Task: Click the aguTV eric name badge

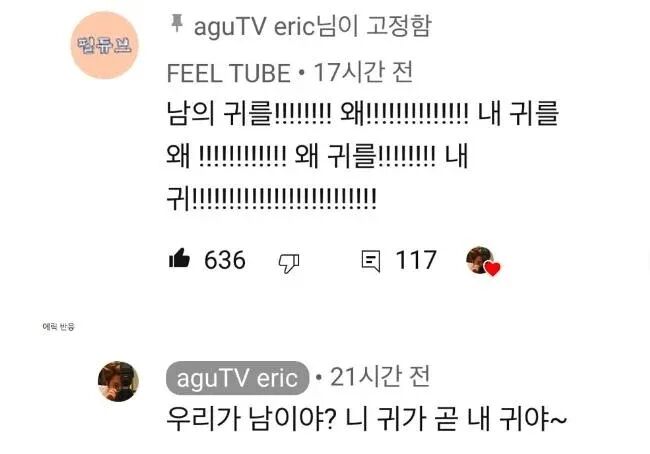Action: click(x=238, y=378)
